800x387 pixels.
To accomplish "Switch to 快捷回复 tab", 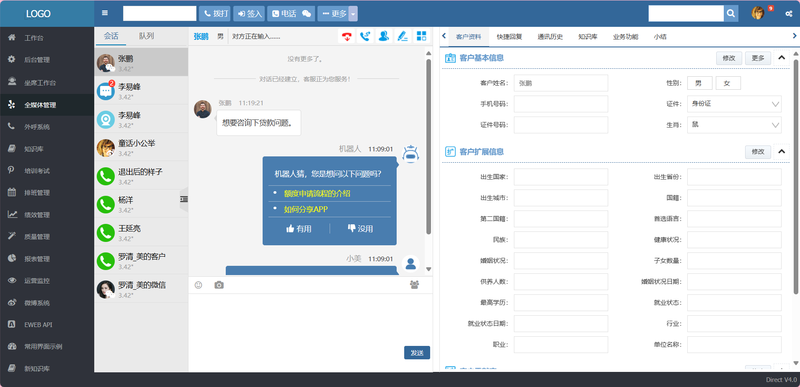I will [x=509, y=37].
